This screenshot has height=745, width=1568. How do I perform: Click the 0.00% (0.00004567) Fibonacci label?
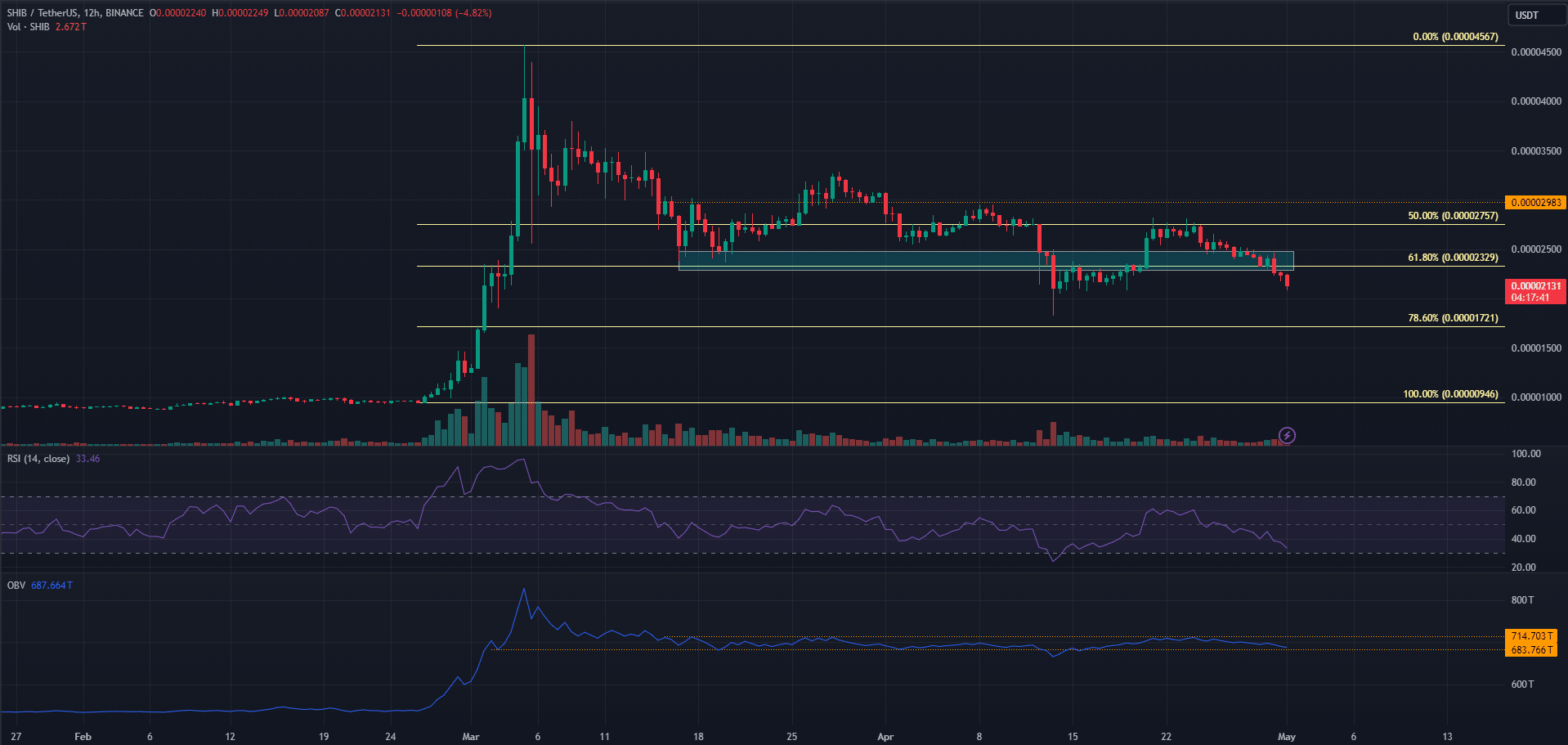[1455, 37]
